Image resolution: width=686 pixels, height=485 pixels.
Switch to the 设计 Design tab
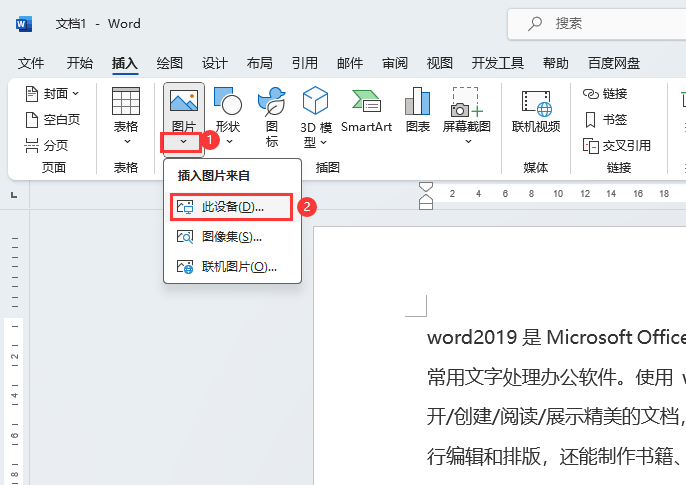coord(215,63)
